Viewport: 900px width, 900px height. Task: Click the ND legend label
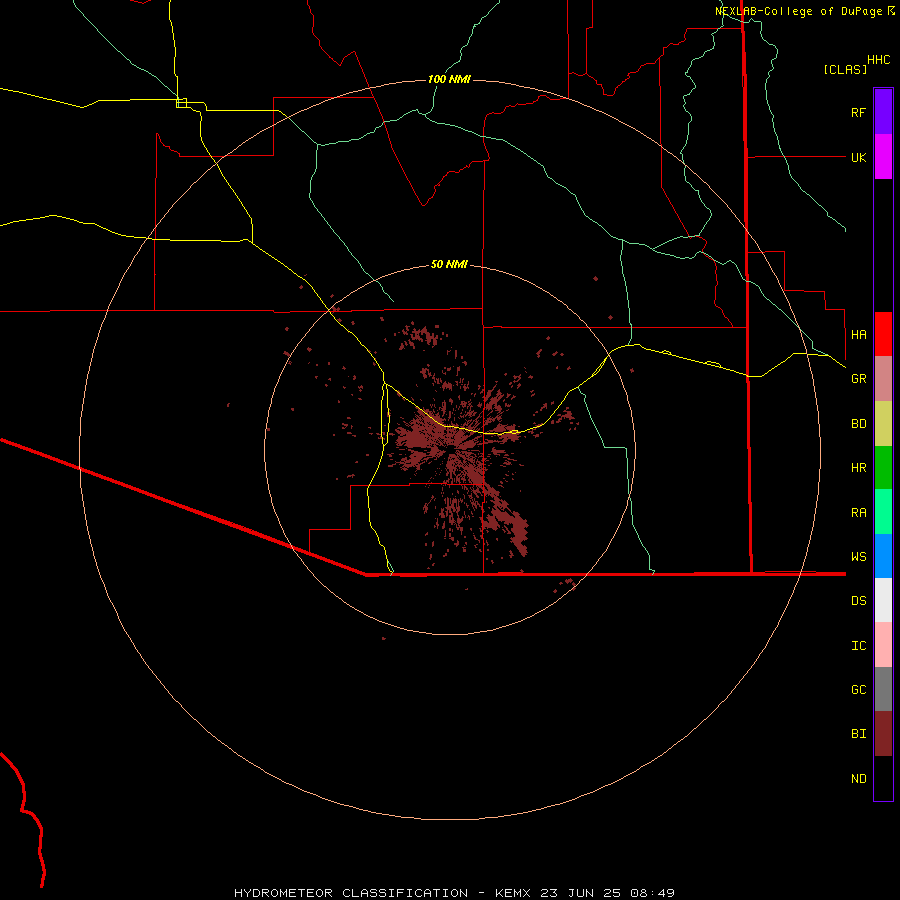click(858, 779)
